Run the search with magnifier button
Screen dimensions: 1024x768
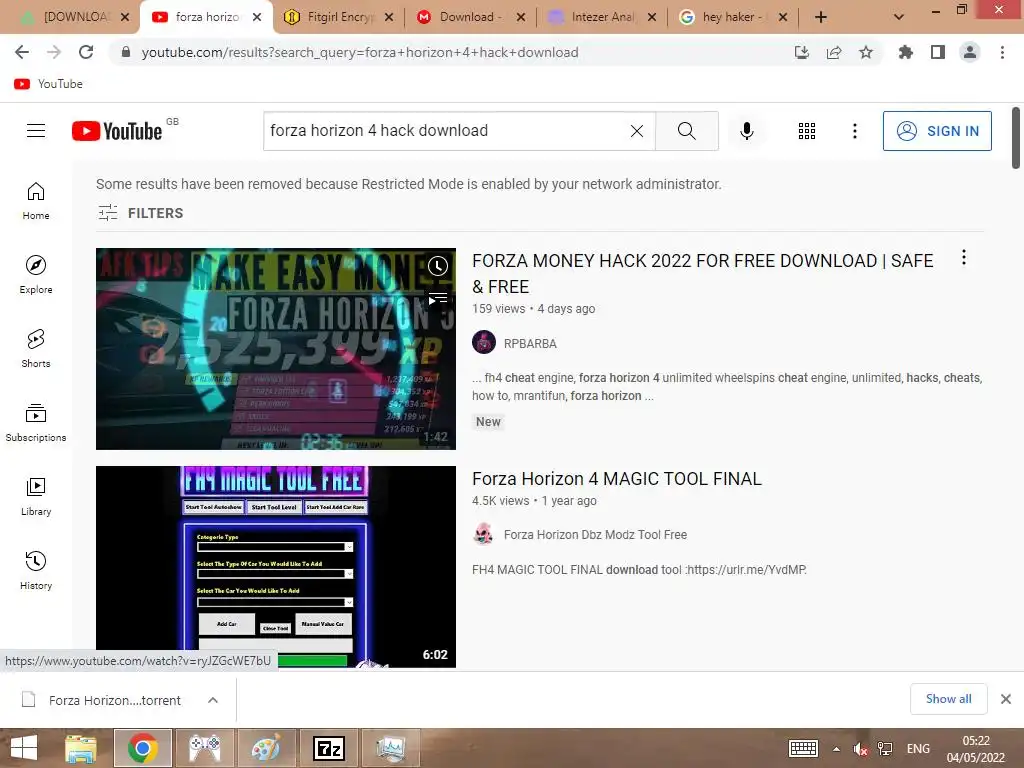click(686, 131)
